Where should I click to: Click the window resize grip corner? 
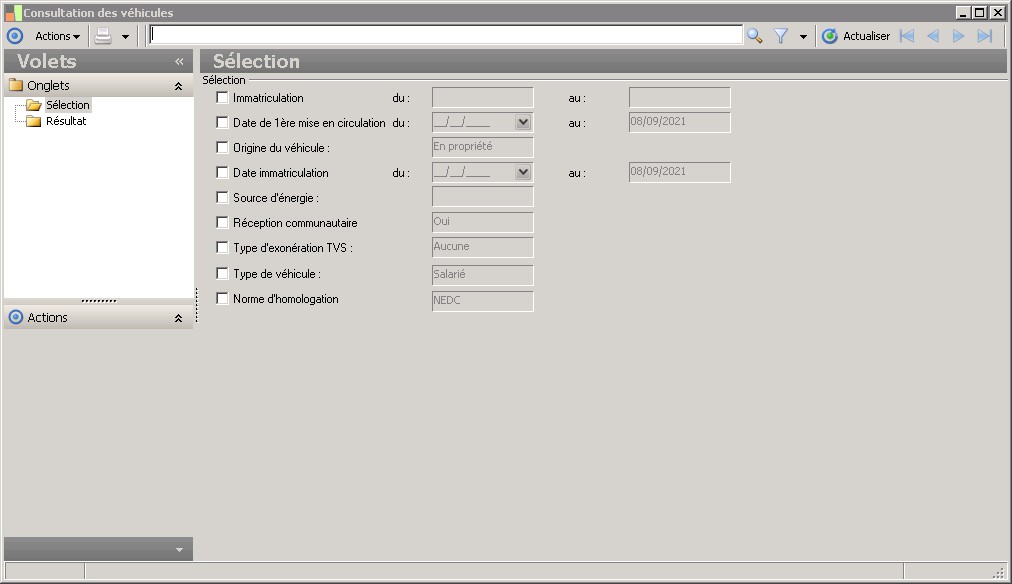(x=999, y=572)
